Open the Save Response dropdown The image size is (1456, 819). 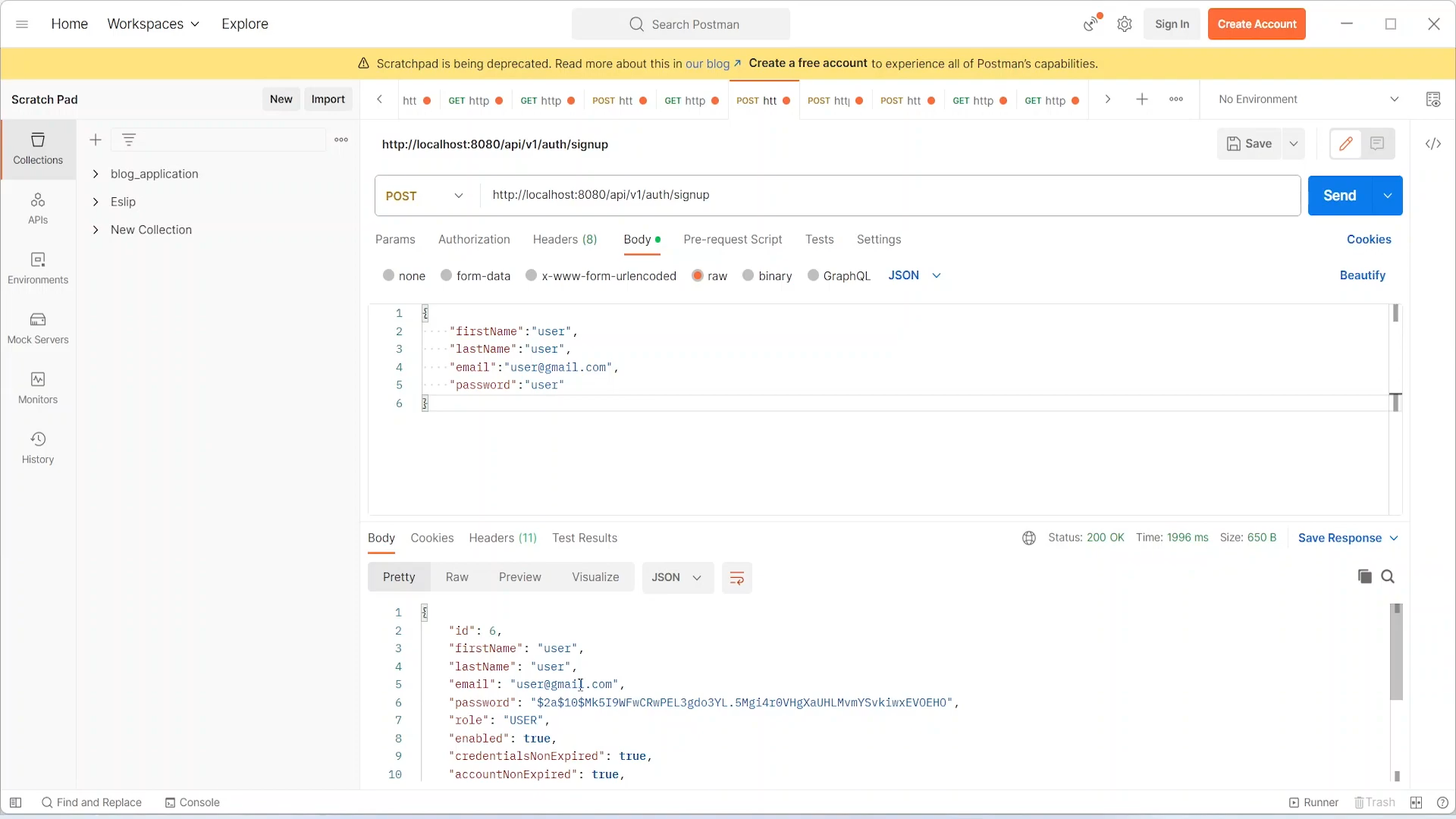(1348, 538)
